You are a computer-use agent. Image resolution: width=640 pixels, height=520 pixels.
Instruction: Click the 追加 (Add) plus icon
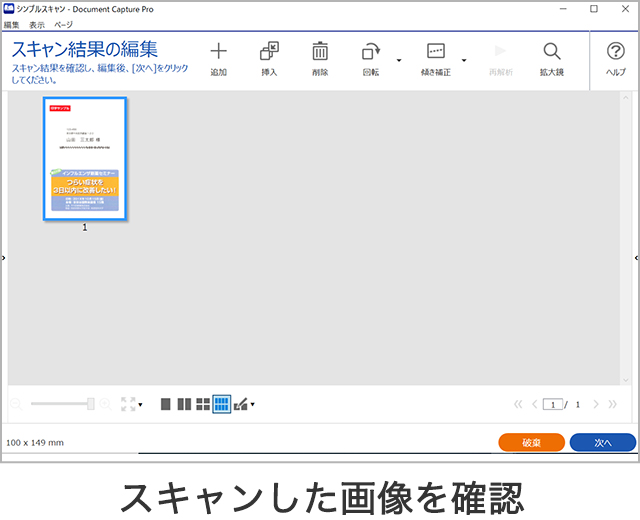click(x=218, y=53)
